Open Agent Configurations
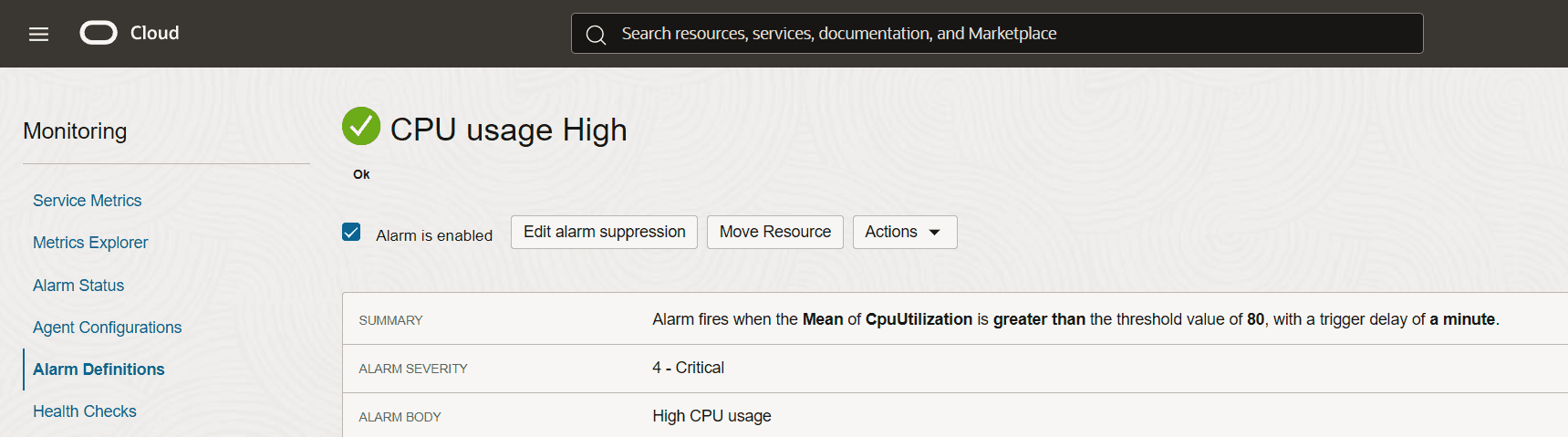The width and height of the screenshot is (1568, 437). tap(107, 328)
